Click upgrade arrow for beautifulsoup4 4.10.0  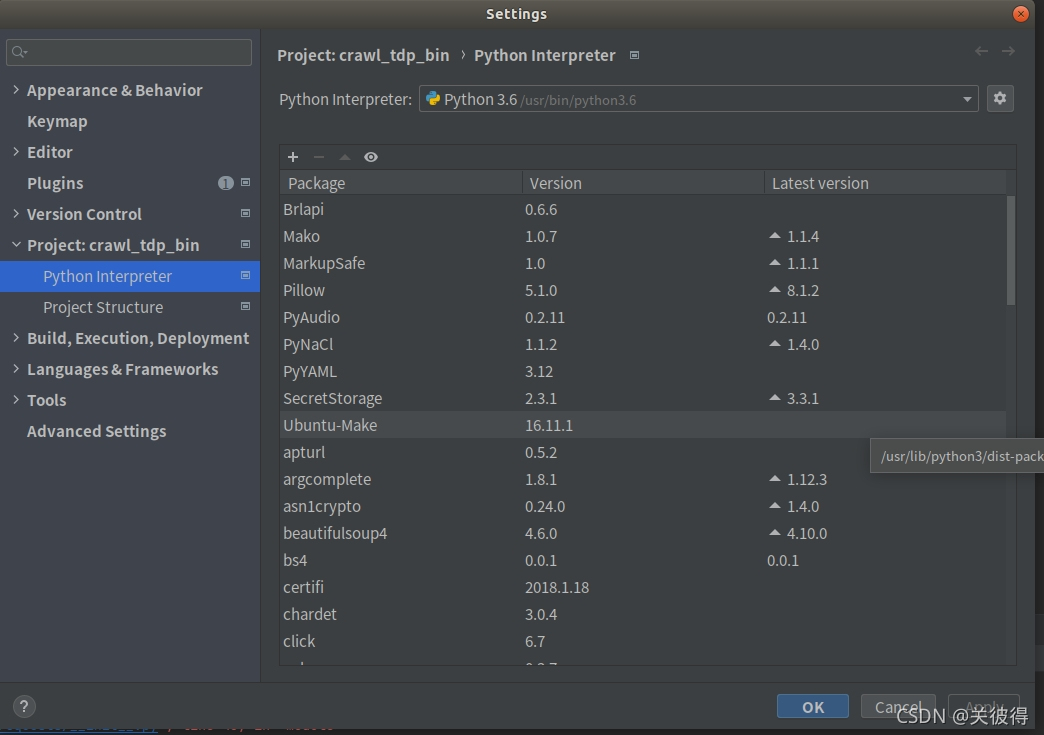[774, 533]
